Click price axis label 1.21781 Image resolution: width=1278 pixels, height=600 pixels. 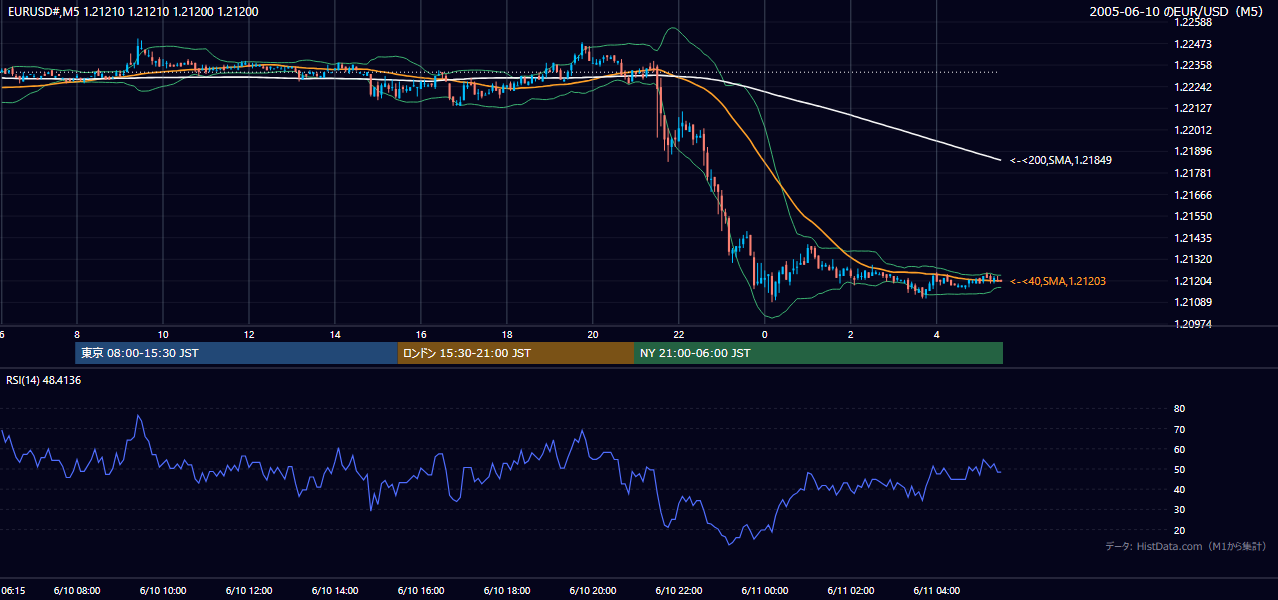[x=1194, y=173]
